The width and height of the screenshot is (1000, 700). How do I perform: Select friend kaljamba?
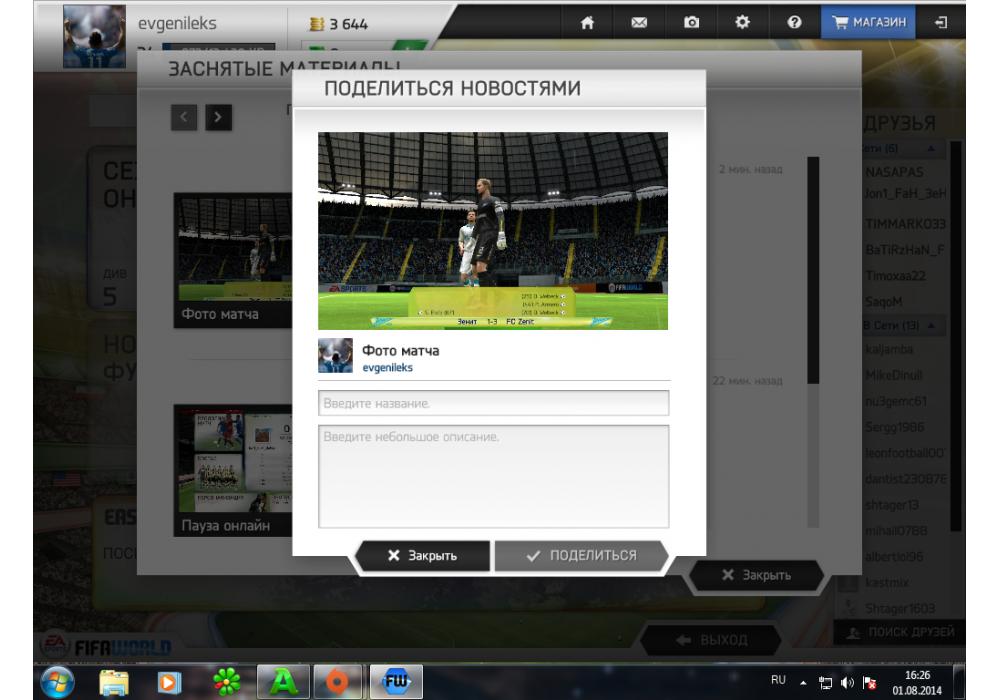(888, 349)
